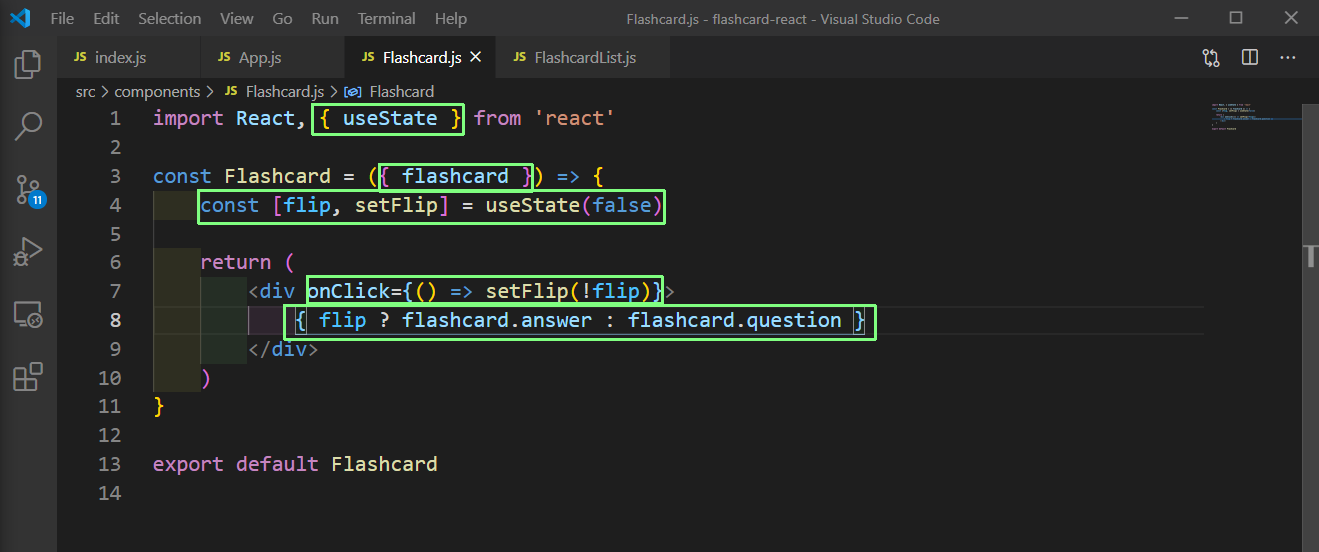Open Source Control view with 11 badge
This screenshot has width=1319, height=552.
click(x=29, y=189)
